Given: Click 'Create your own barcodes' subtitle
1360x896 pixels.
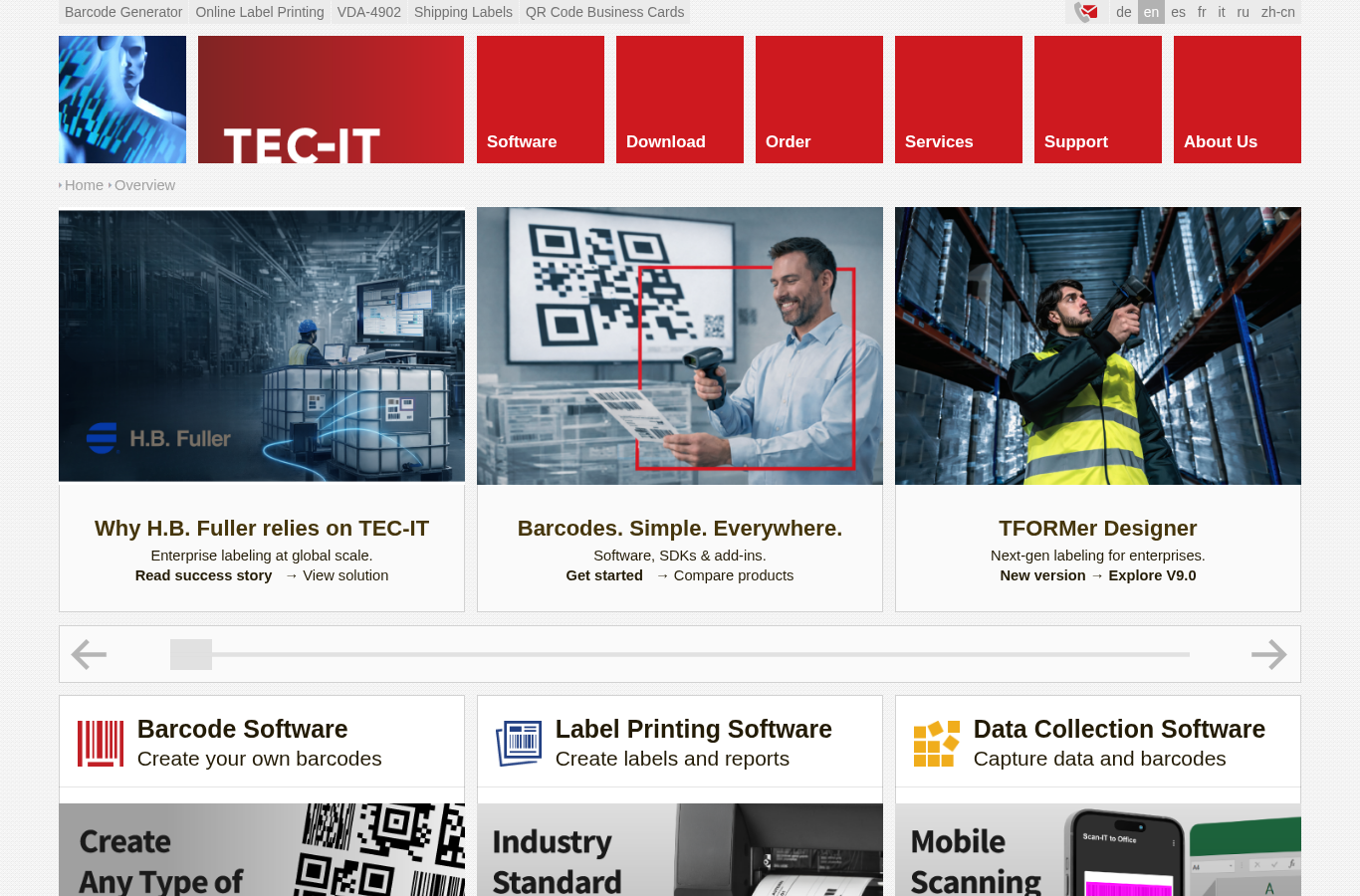Looking at the screenshot, I should point(260,759).
